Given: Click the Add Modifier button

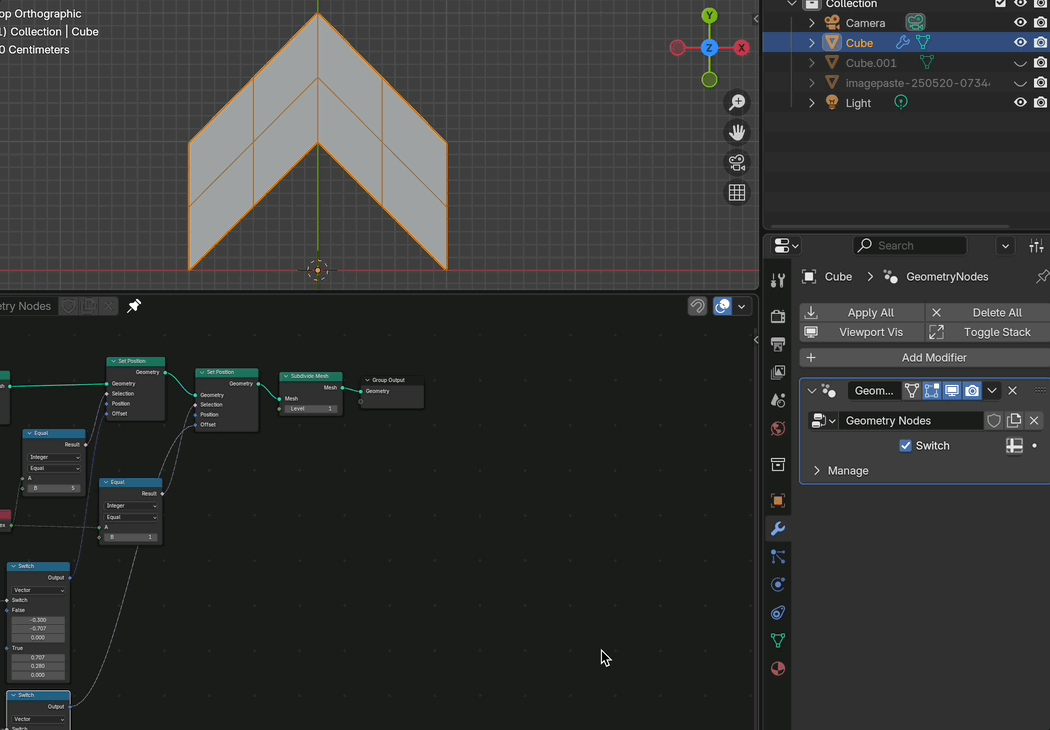Looking at the screenshot, I should tap(925, 358).
